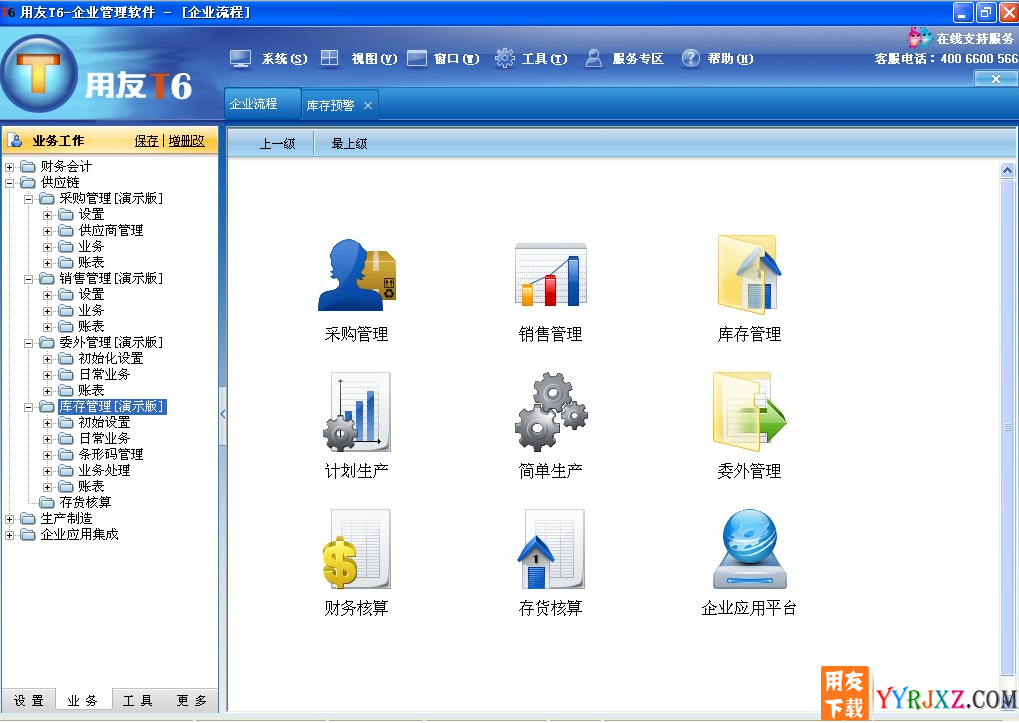Click the 财务会计 folder icon
Screen dimensions: 1019x723
[28, 166]
